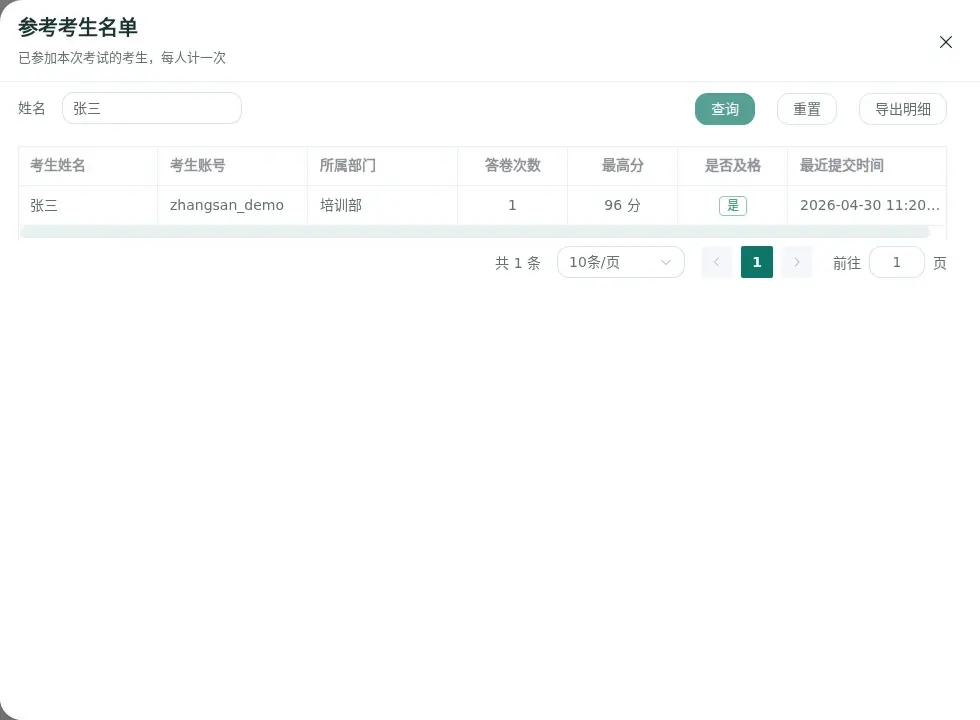Focus the 前往 page jump input
This screenshot has width=980, height=720.
(x=897, y=262)
